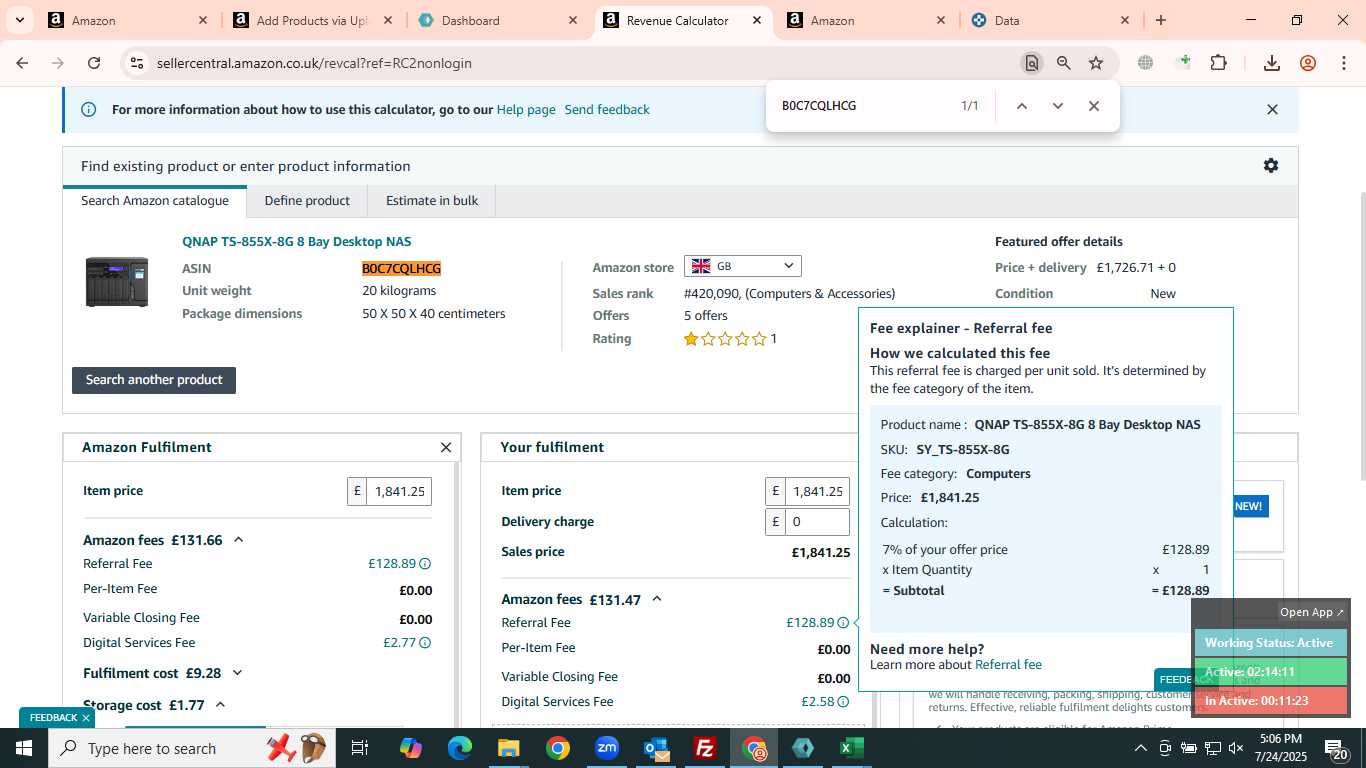Screen dimensions: 1366x768
Task: Open the Chrome extensions puzzle icon
Action: pos(1218,63)
